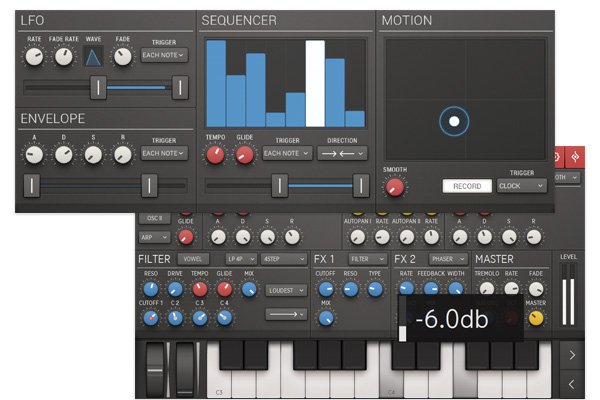Screen dimensions: 600x400
Task: Click the sequencer red Tempo knob
Action: pyautogui.click(x=215, y=155)
